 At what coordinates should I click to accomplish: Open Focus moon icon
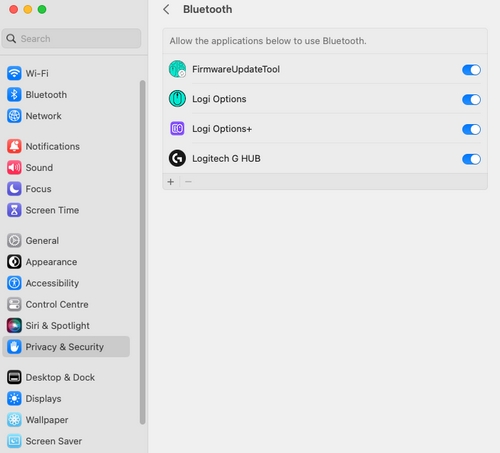(x=14, y=189)
